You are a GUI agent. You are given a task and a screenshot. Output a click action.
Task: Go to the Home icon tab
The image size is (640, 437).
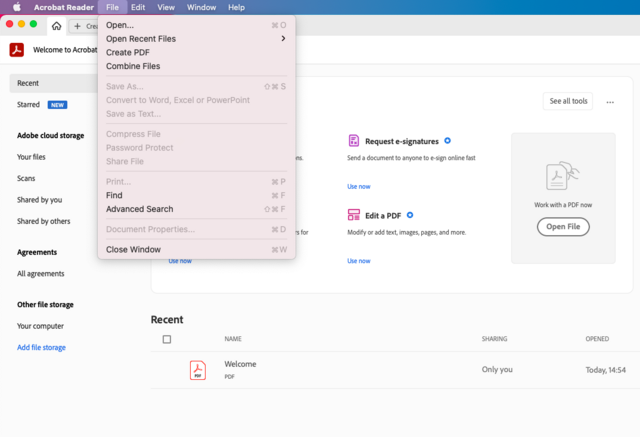[x=56, y=26]
